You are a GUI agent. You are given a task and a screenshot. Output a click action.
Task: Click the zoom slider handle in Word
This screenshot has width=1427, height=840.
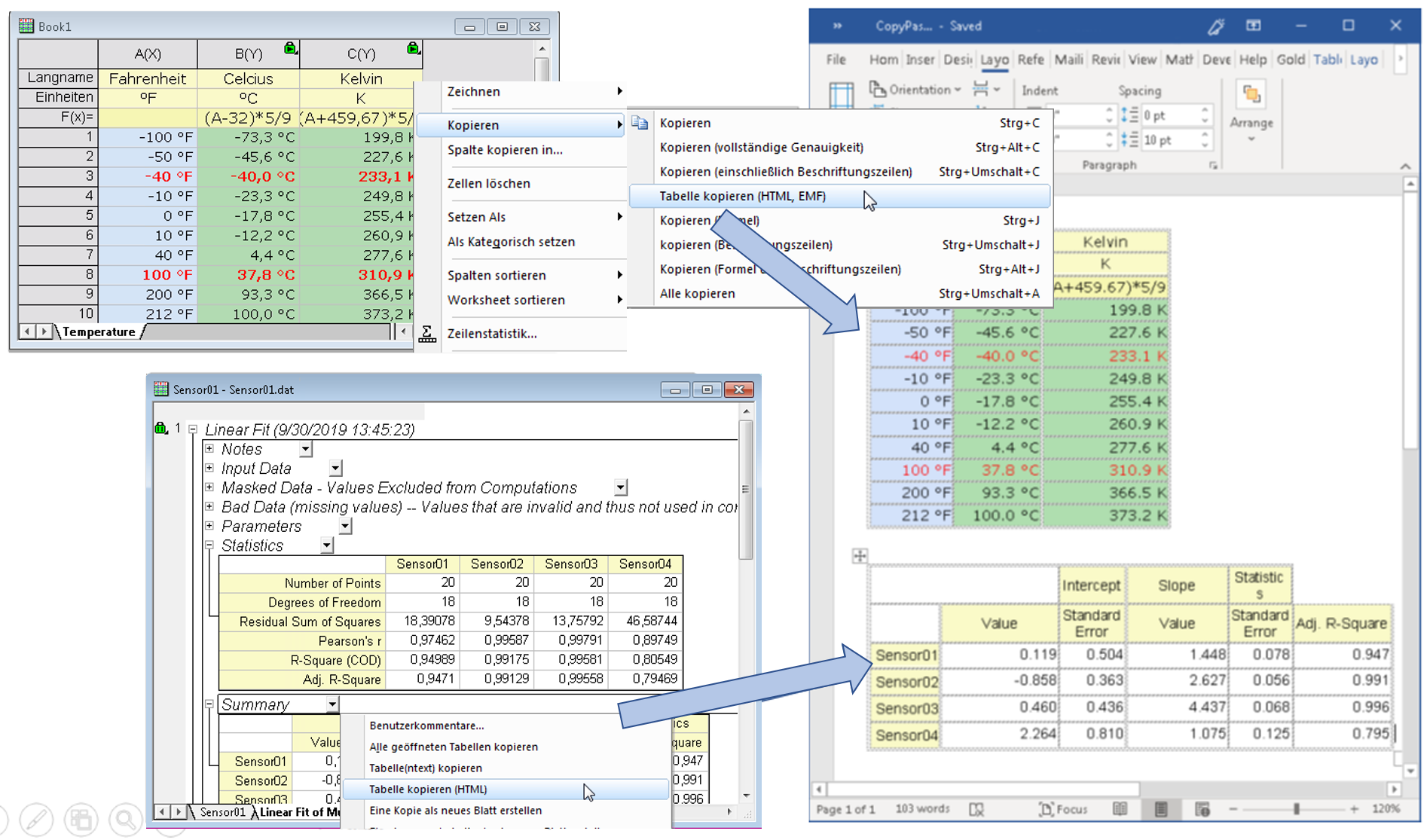click(x=1297, y=809)
